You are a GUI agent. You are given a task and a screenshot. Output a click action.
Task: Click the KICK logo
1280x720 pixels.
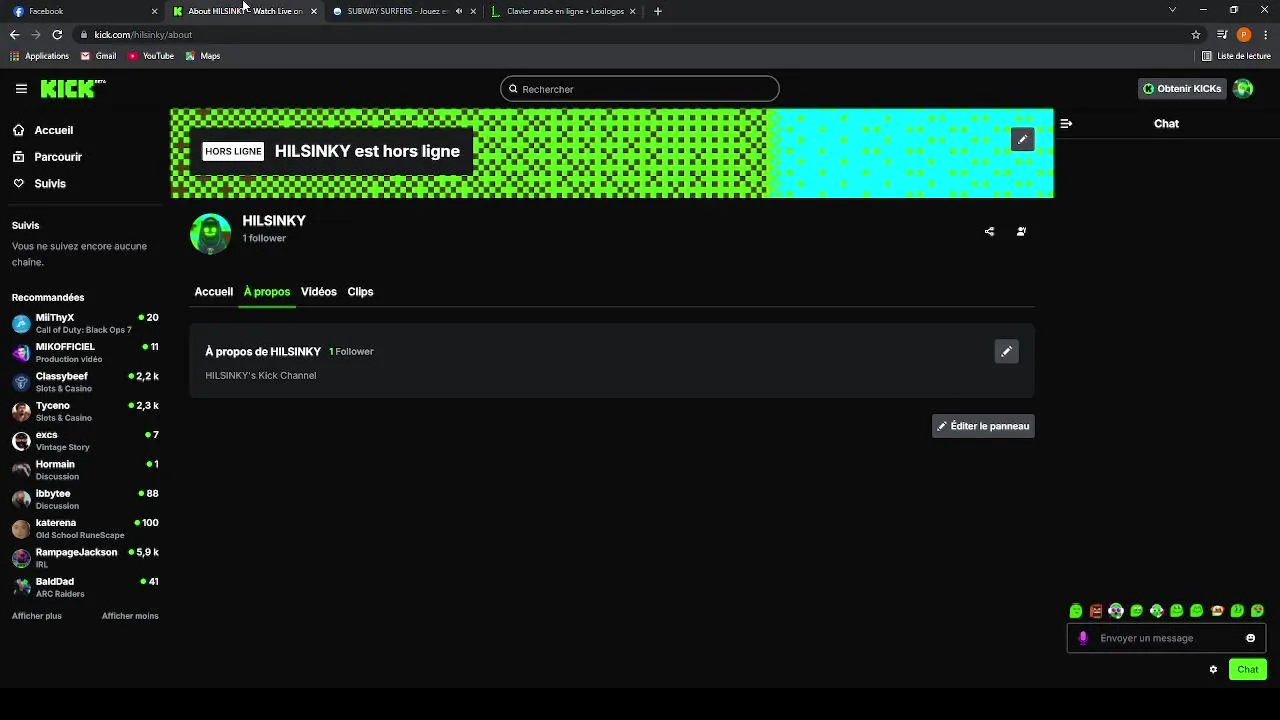tap(72, 89)
